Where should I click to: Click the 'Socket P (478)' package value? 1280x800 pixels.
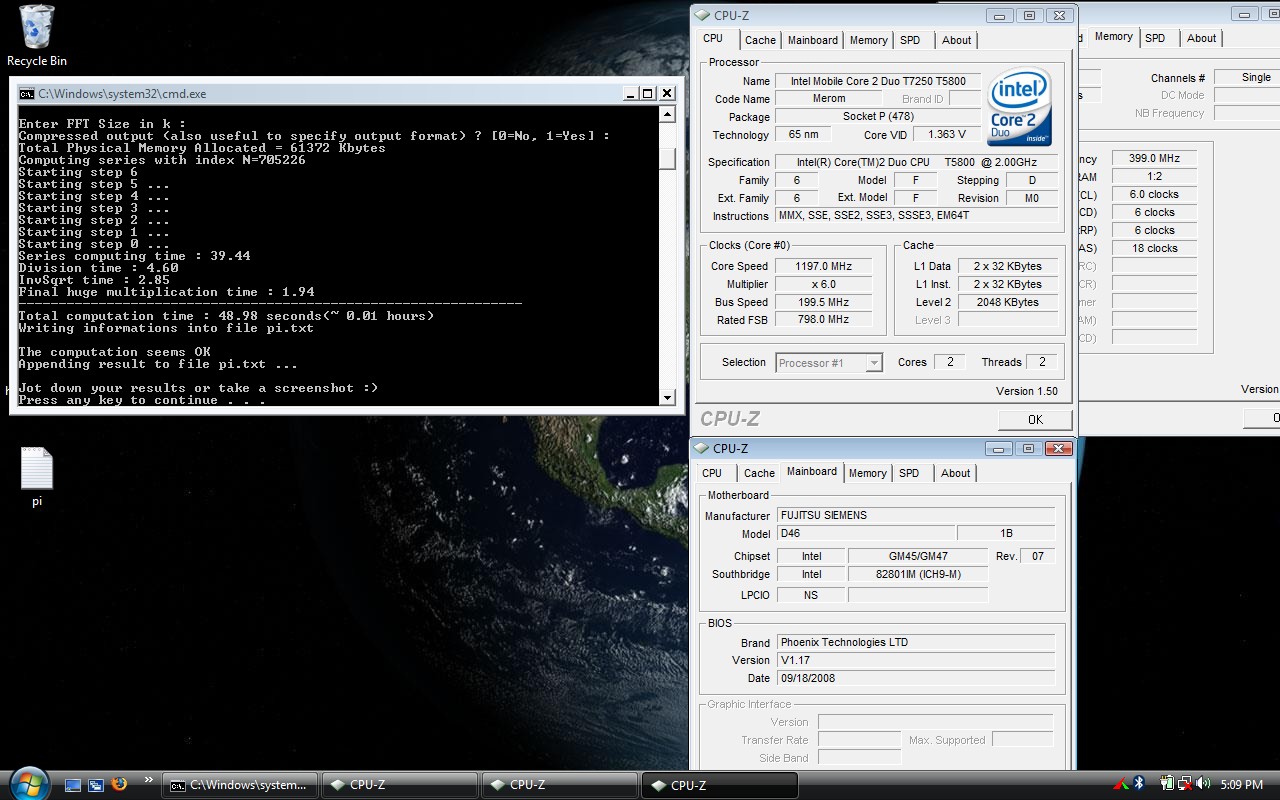878,117
